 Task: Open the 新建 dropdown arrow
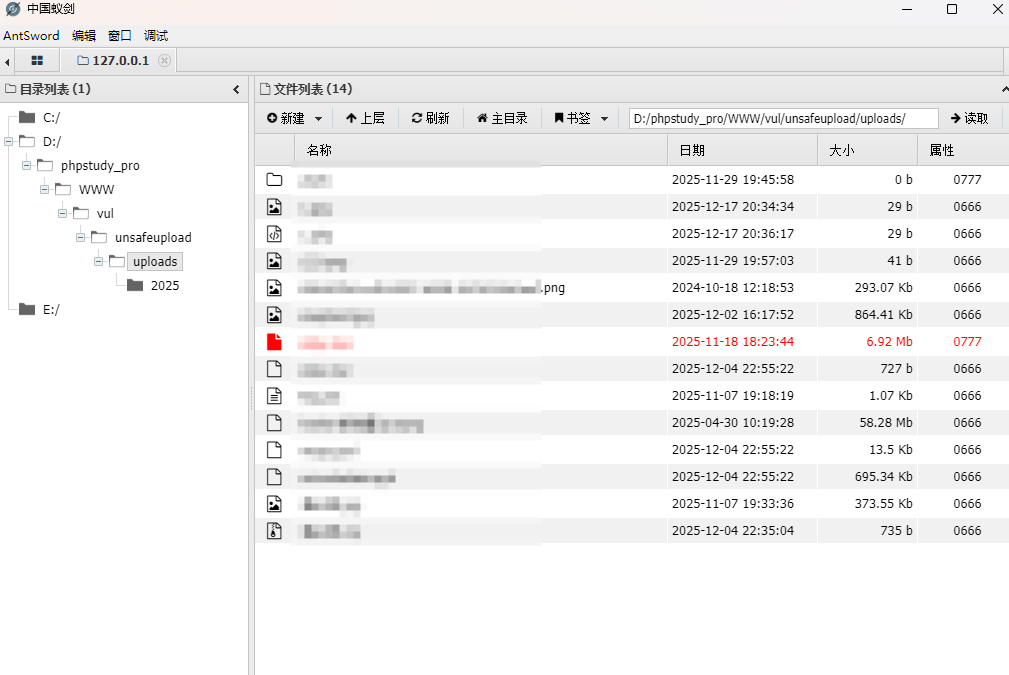click(318, 119)
